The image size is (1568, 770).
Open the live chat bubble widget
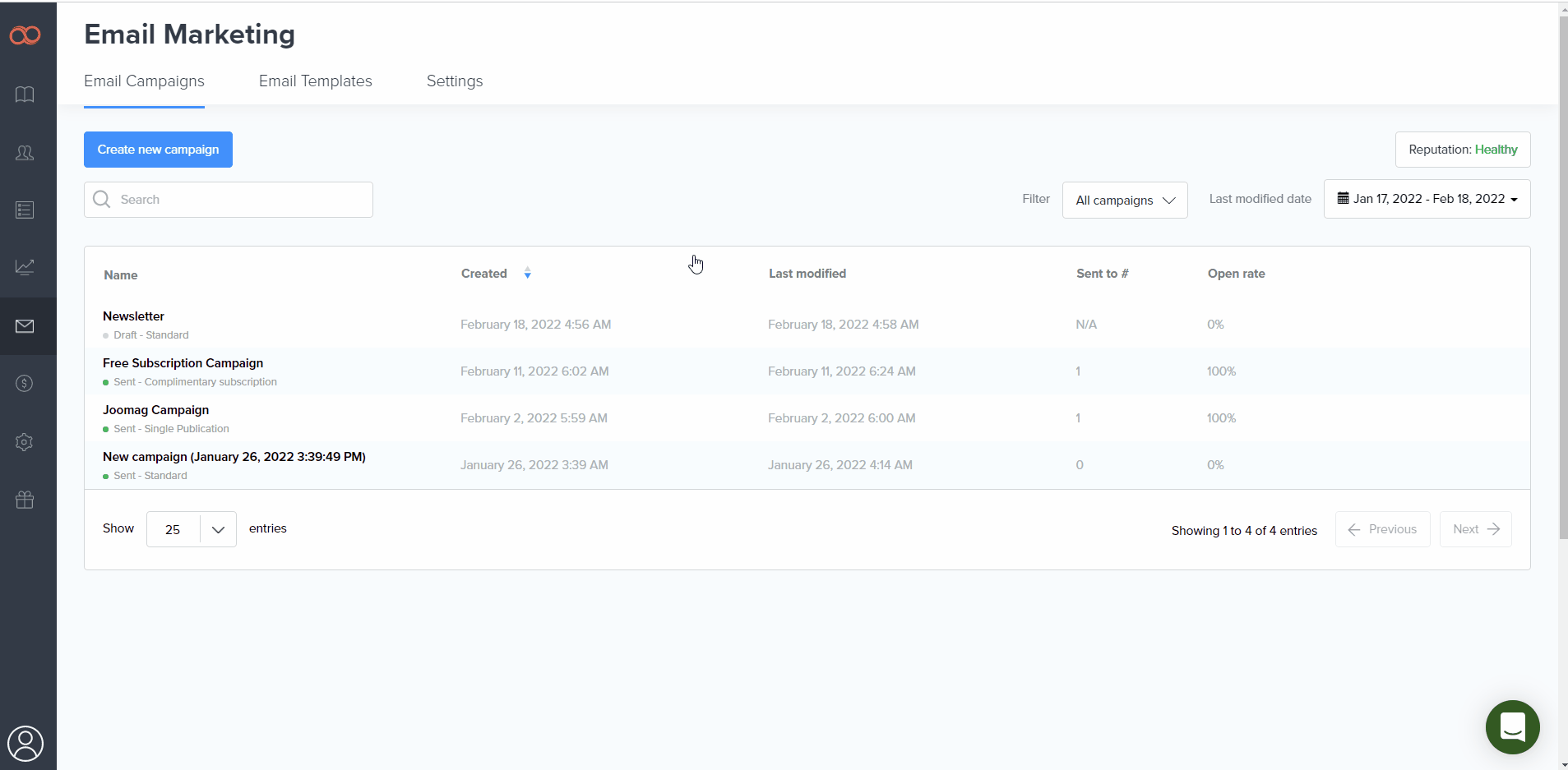coord(1512,727)
